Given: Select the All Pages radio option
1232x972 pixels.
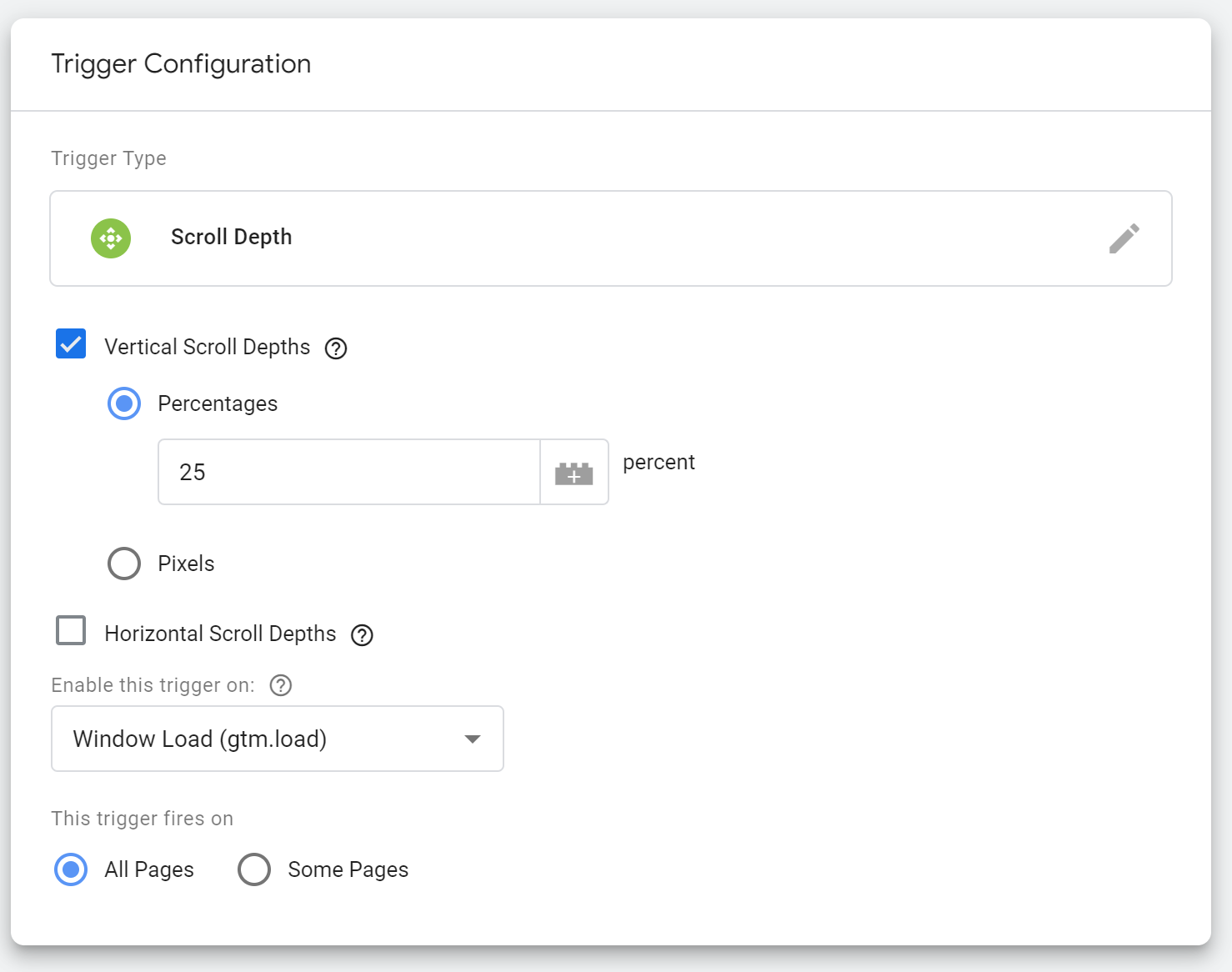Looking at the screenshot, I should click(71, 869).
